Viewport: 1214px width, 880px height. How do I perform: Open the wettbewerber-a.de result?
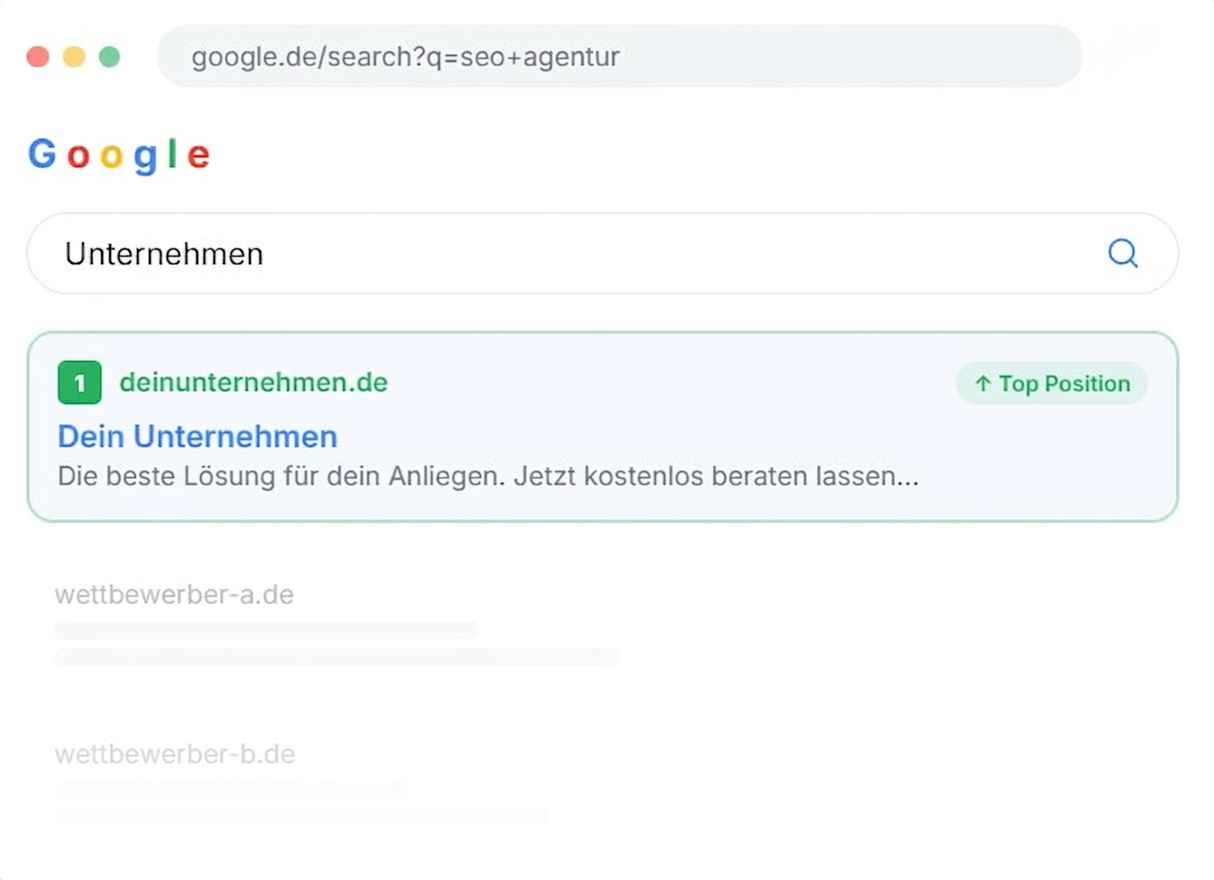point(174,595)
